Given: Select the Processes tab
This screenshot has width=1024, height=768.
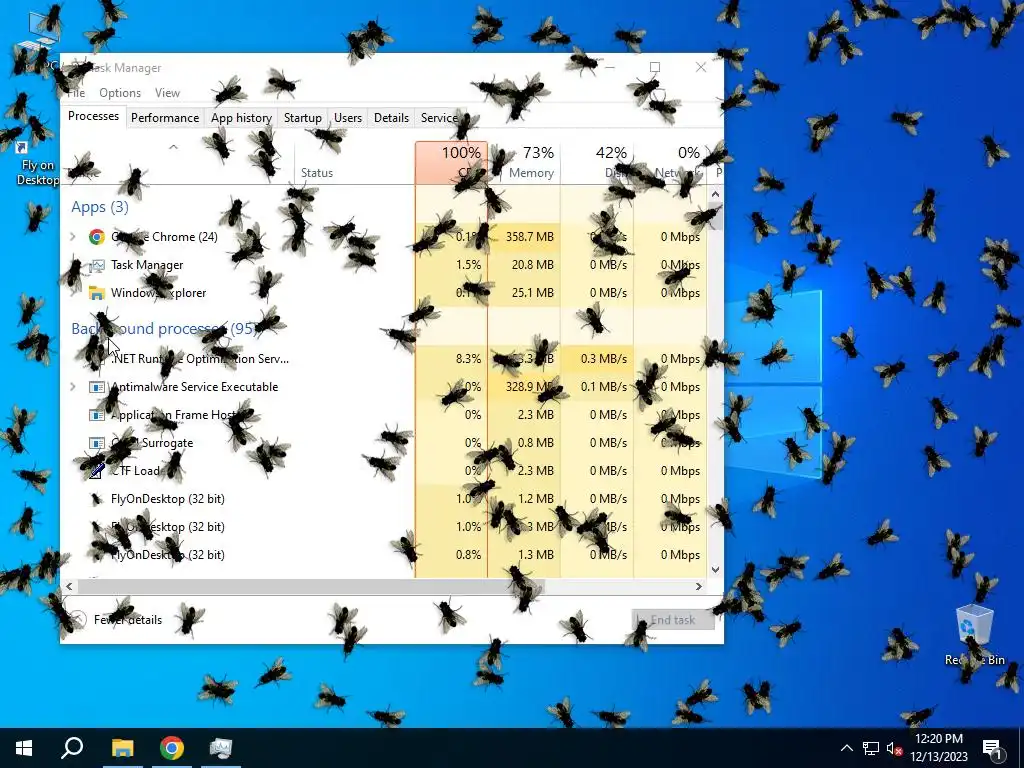Looking at the screenshot, I should pyautogui.click(x=93, y=116).
